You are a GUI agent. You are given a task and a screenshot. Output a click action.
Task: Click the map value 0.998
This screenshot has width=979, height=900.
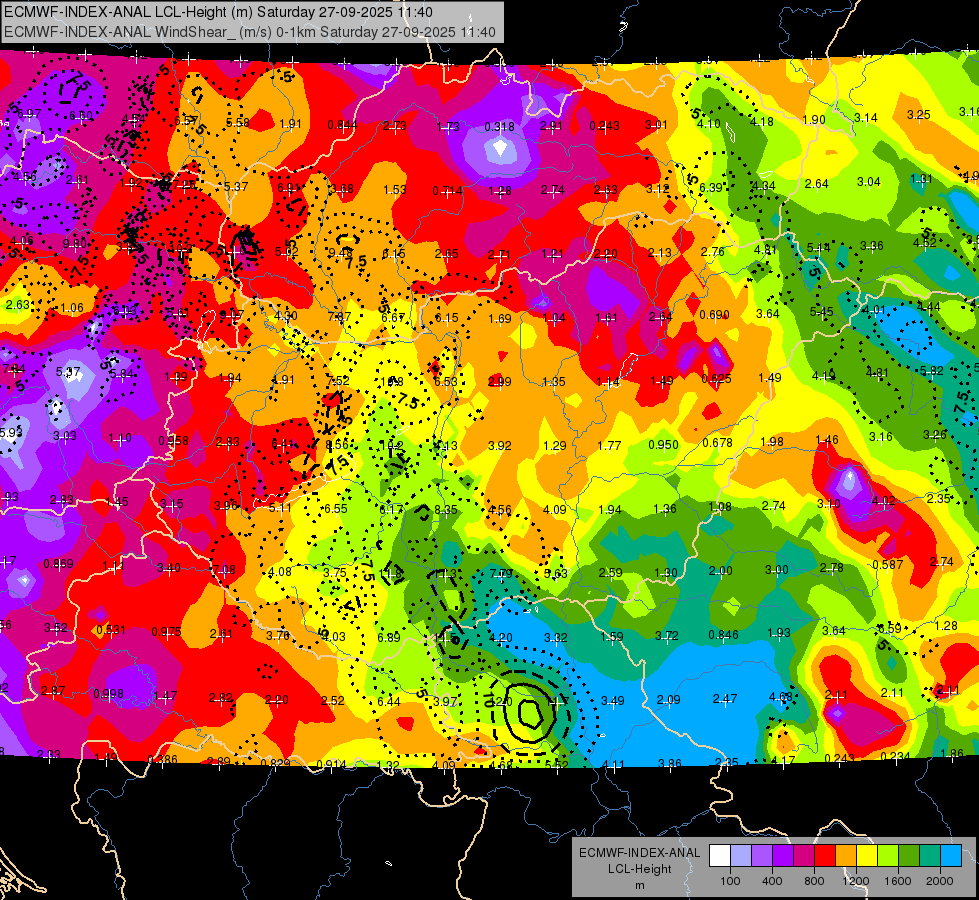pos(109,694)
